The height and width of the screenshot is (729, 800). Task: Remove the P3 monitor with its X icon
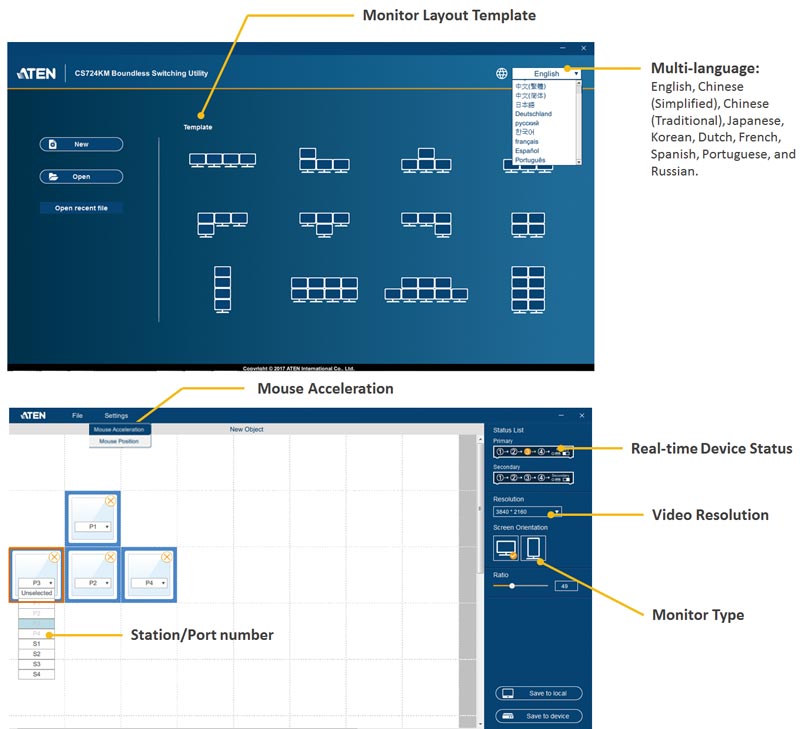tap(54, 557)
